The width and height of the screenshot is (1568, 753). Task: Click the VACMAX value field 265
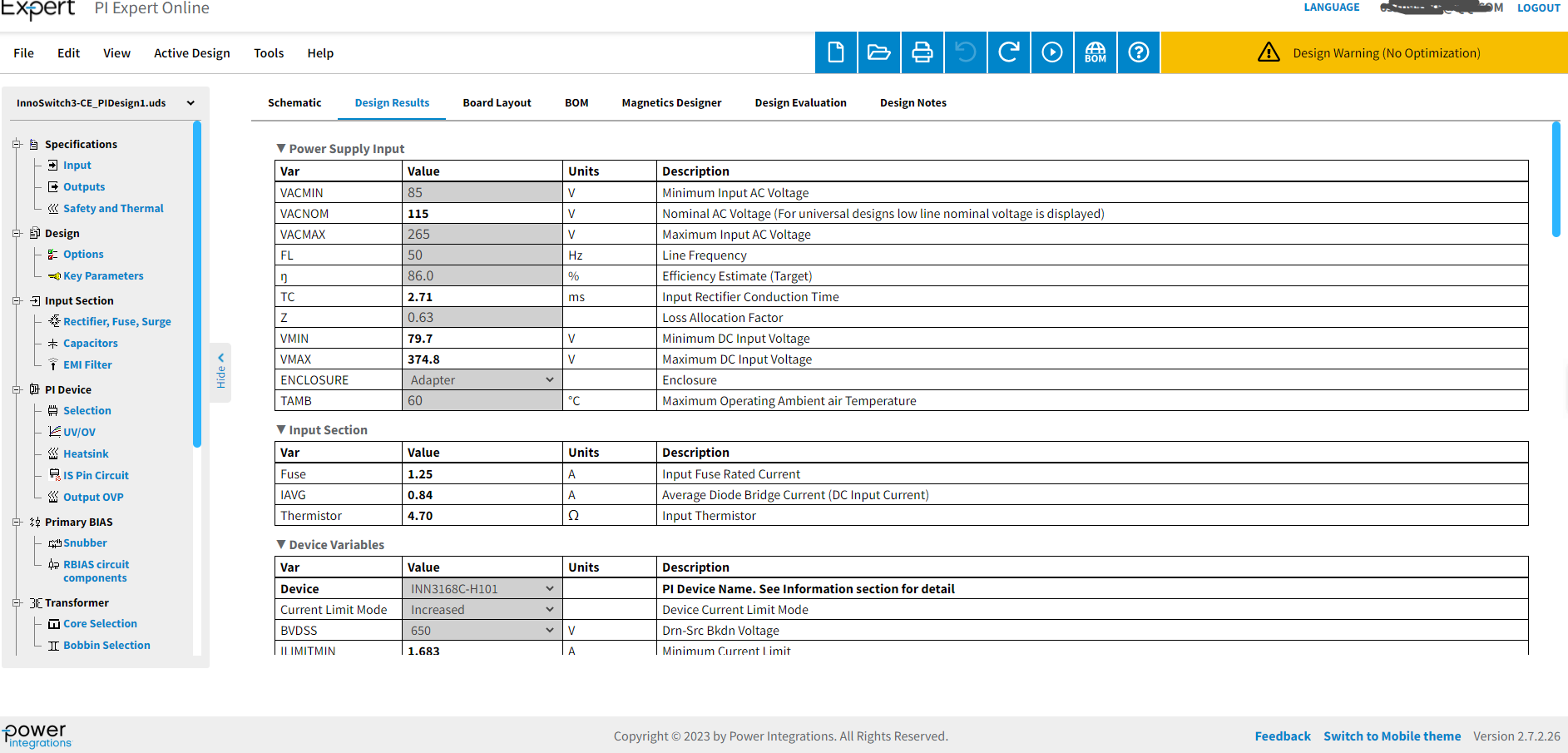coord(482,234)
